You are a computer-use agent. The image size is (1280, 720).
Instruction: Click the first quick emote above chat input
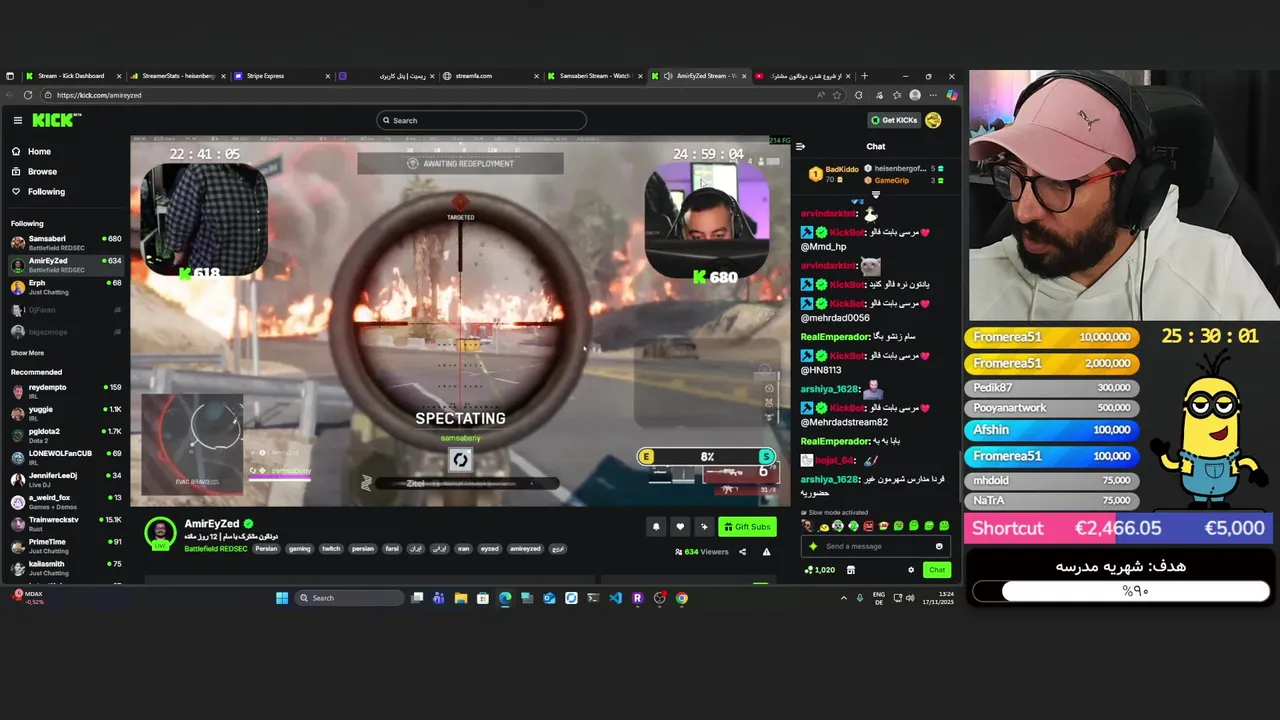click(x=809, y=526)
